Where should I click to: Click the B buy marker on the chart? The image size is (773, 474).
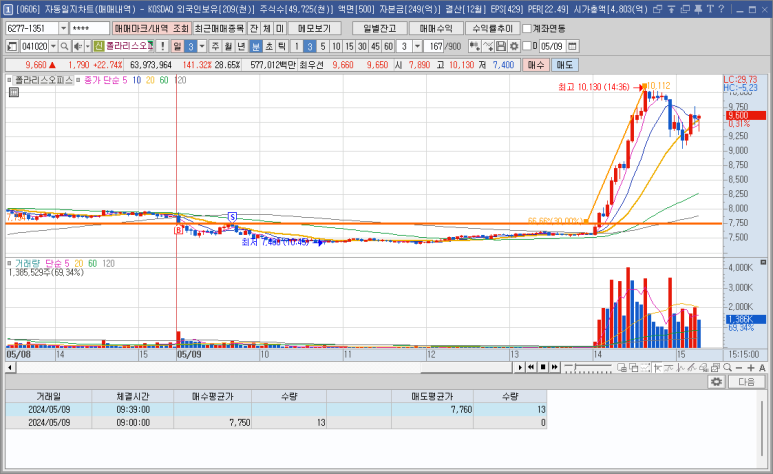pos(178,230)
